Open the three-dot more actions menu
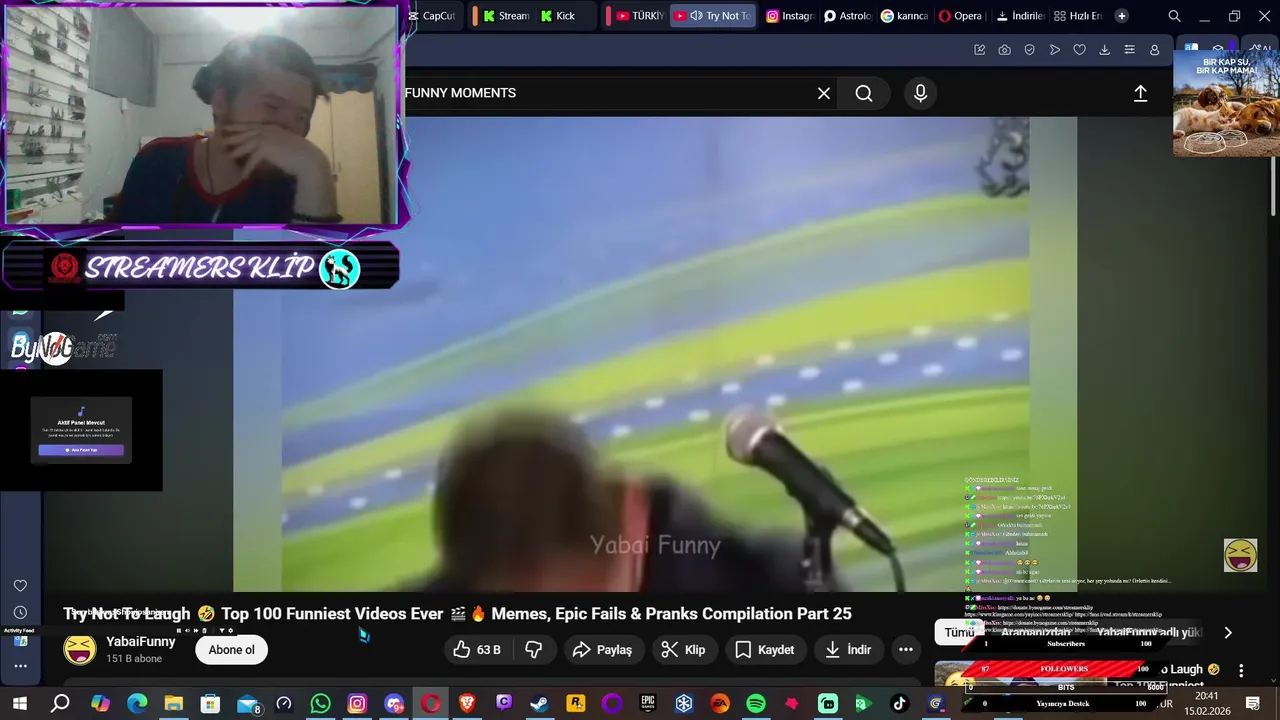The width and height of the screenshot is (1280, 720). (x=906, y=650)
